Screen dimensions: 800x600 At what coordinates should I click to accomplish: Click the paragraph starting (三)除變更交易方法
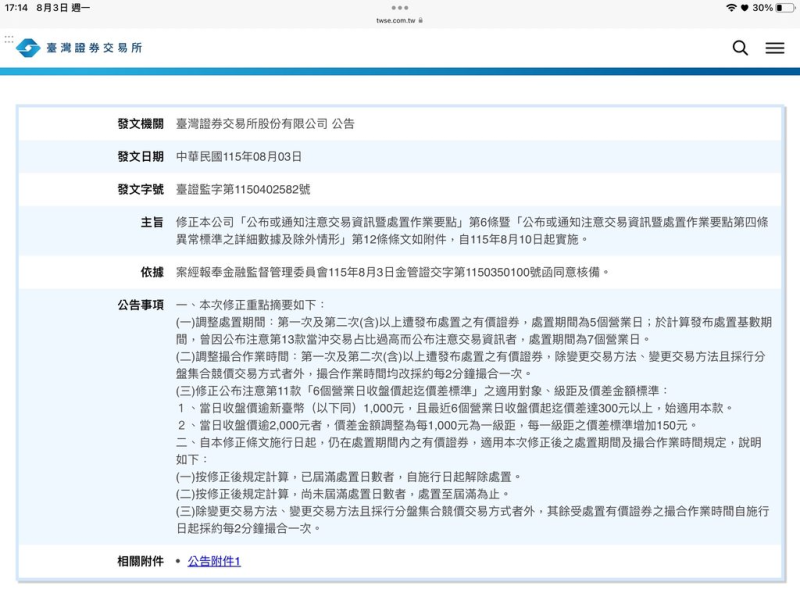click(x=472, y=519)
